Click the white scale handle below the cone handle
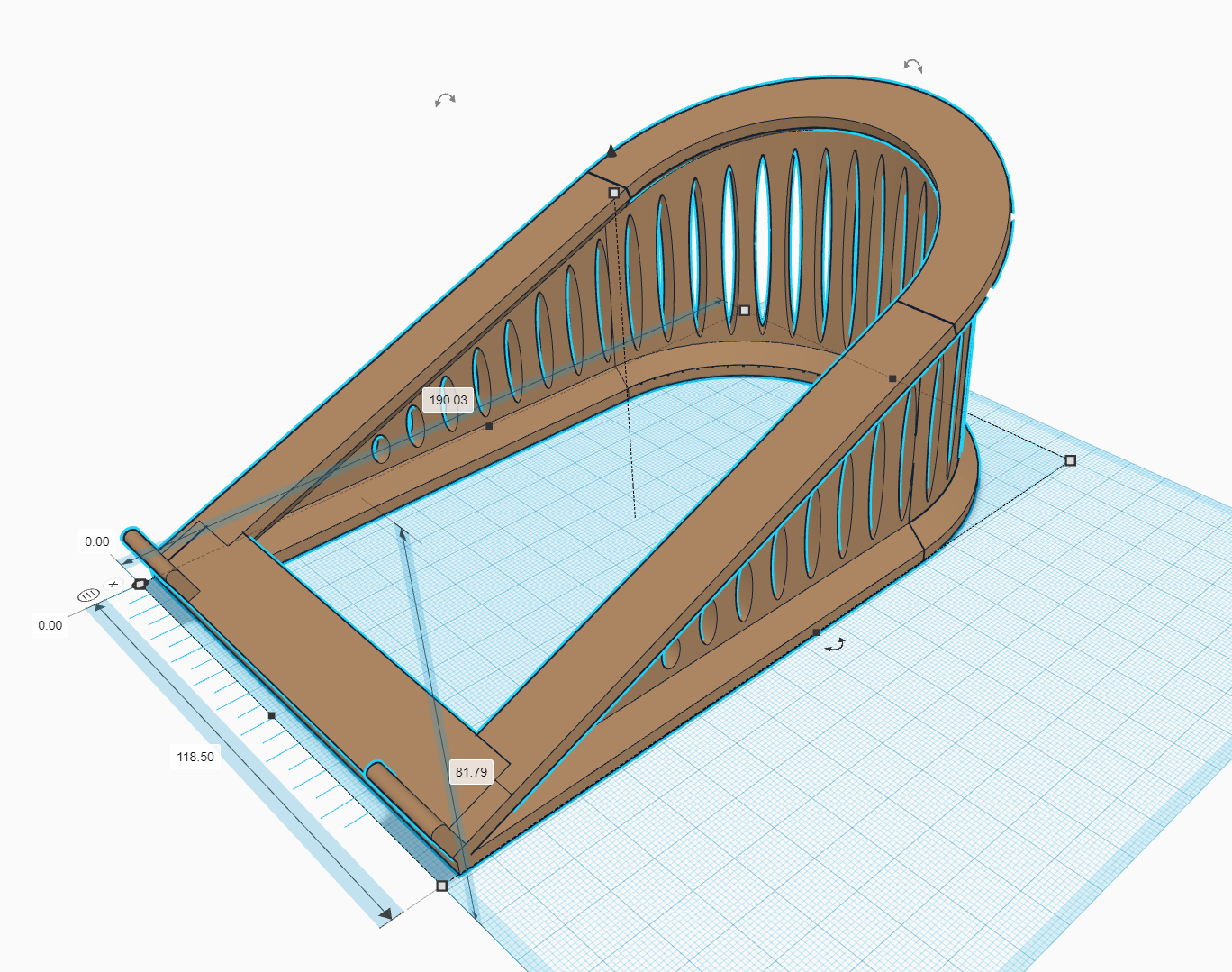Viewport: 1232px width, 972px height. tap(614, 191)
